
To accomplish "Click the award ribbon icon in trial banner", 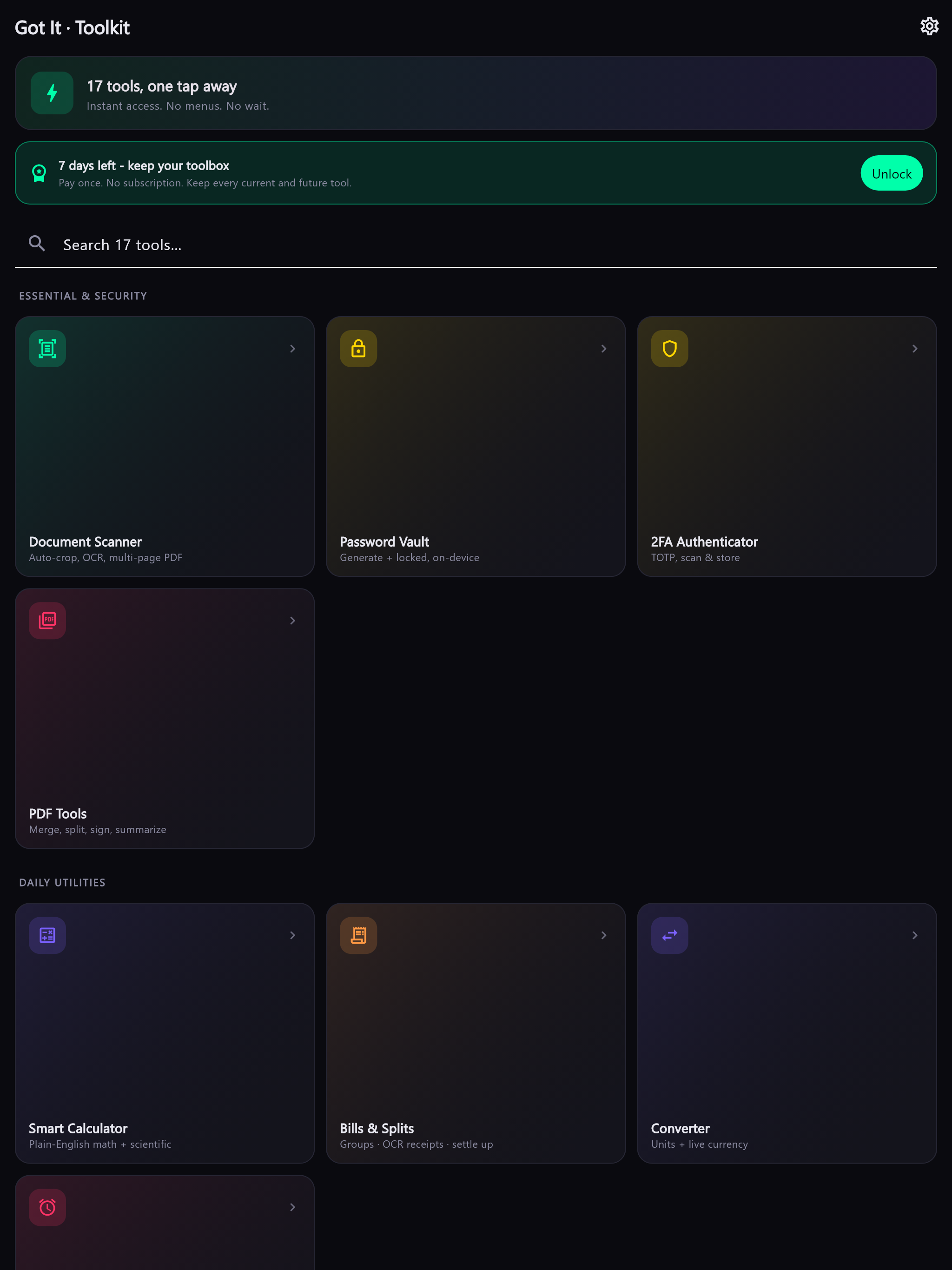I will coord(39,173).
